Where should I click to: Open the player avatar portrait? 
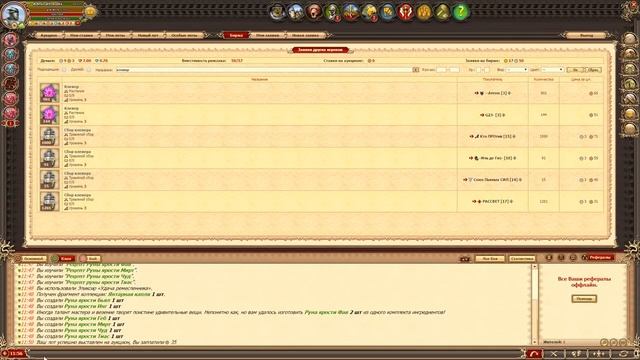click(x=13, y=14)
